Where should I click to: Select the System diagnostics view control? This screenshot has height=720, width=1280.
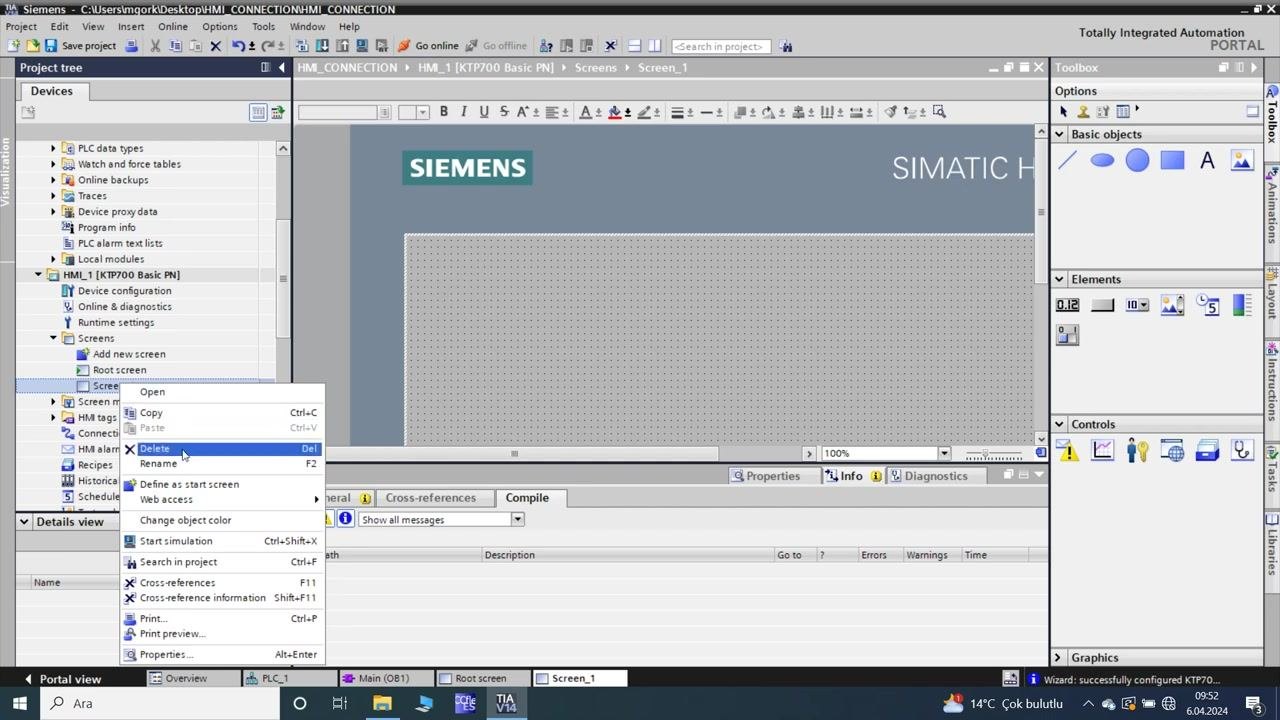1242,451
